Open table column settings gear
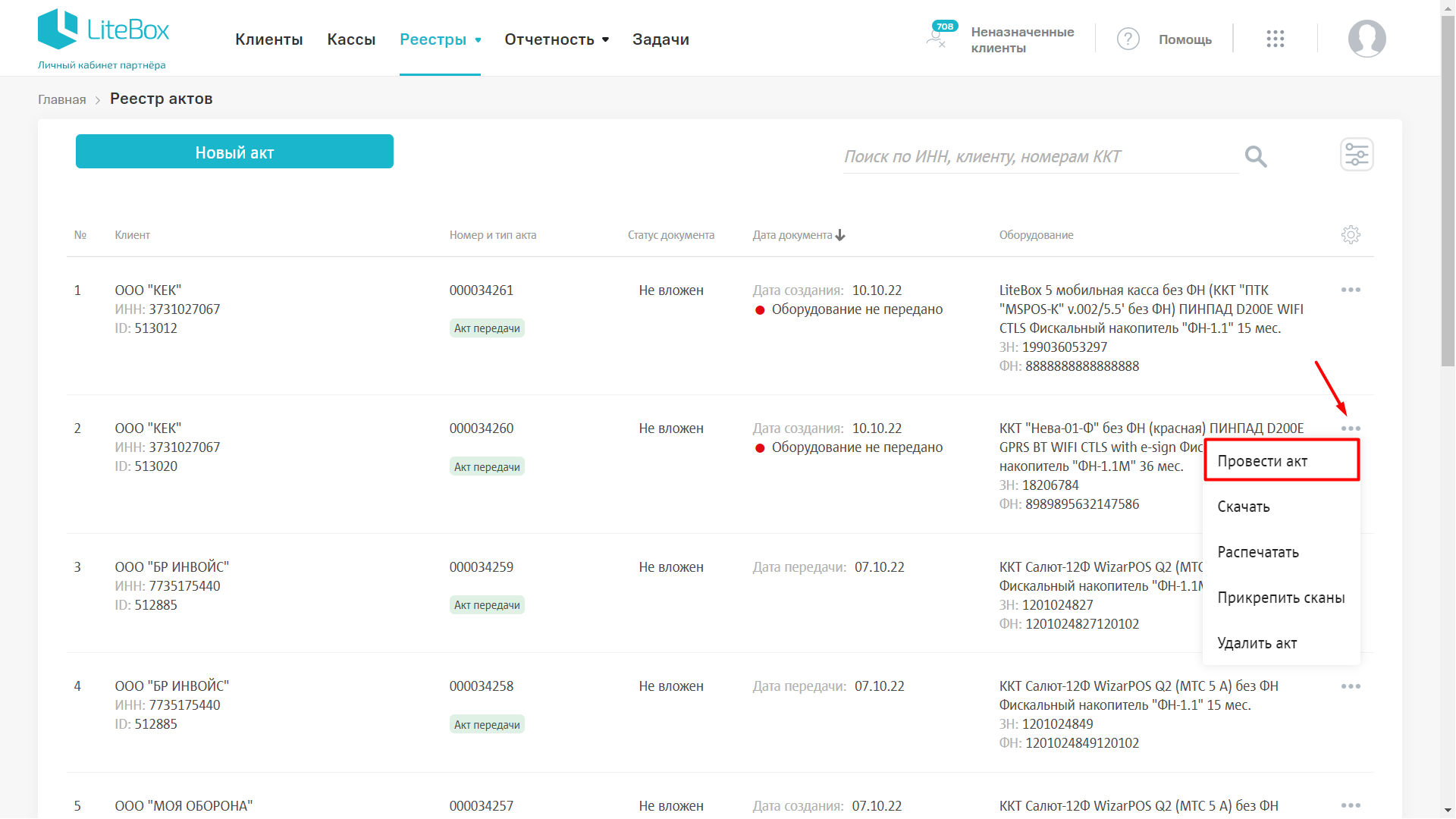The image size is (1456, 819). click(1351, 235)
